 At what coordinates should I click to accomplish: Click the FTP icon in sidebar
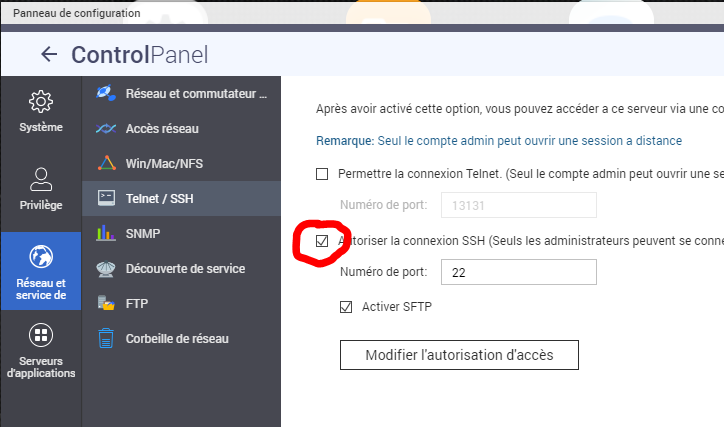(105, 303)
